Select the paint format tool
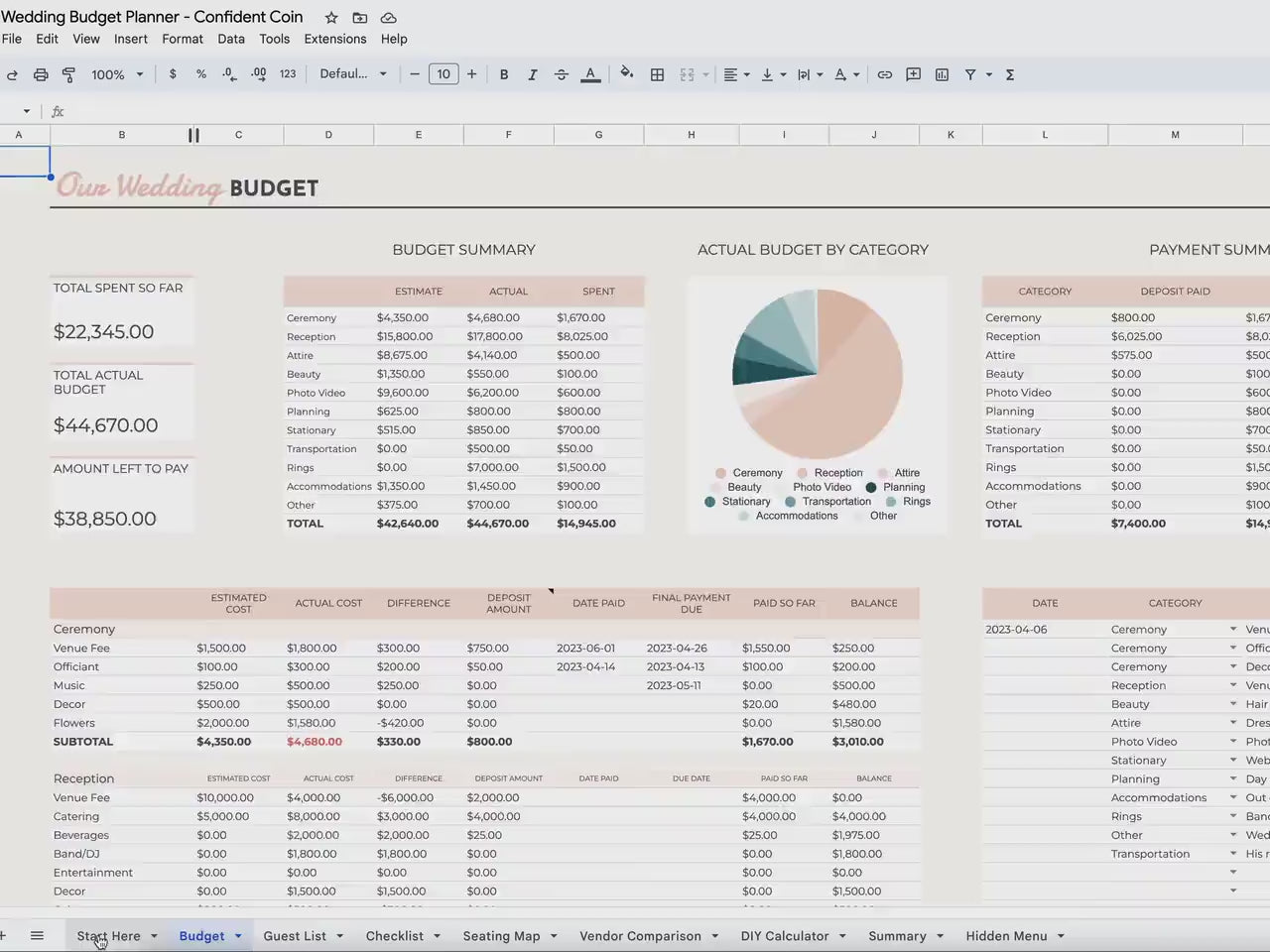The width and height of the screenshot is (1270, 952). coord(68,74)
